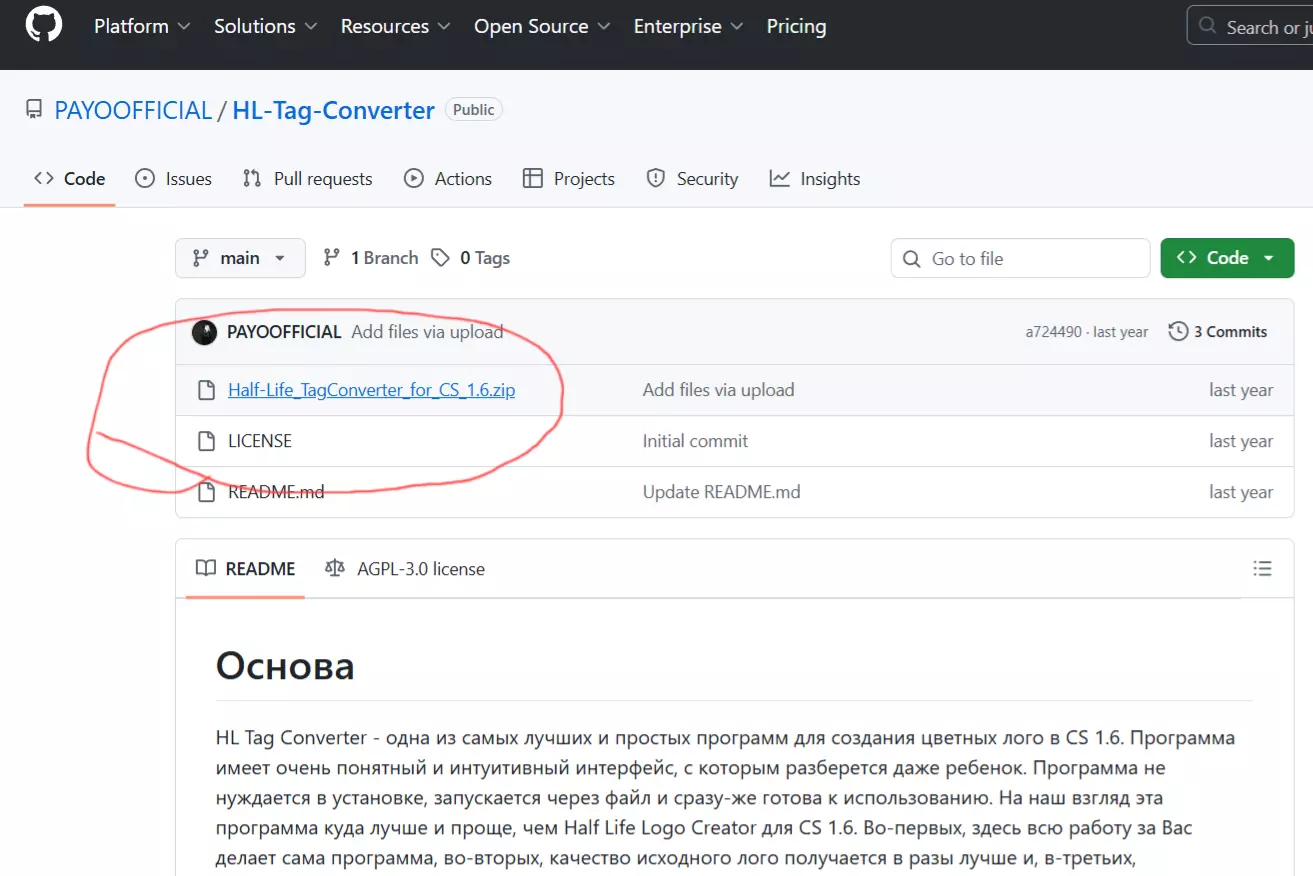The image size is (1313, 876).
Task: Select the AGPL-3.0 license tab
Action: [x=406, y=569]
